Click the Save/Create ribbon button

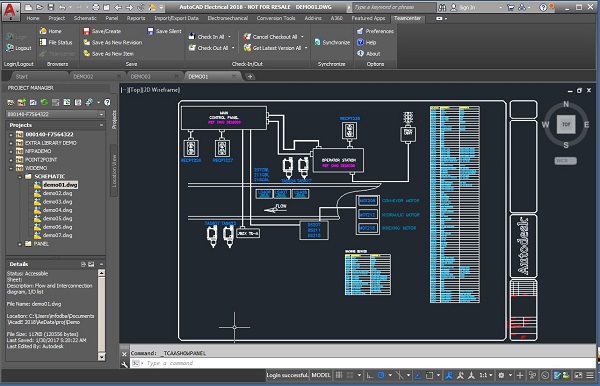click(x=102, y=31)
